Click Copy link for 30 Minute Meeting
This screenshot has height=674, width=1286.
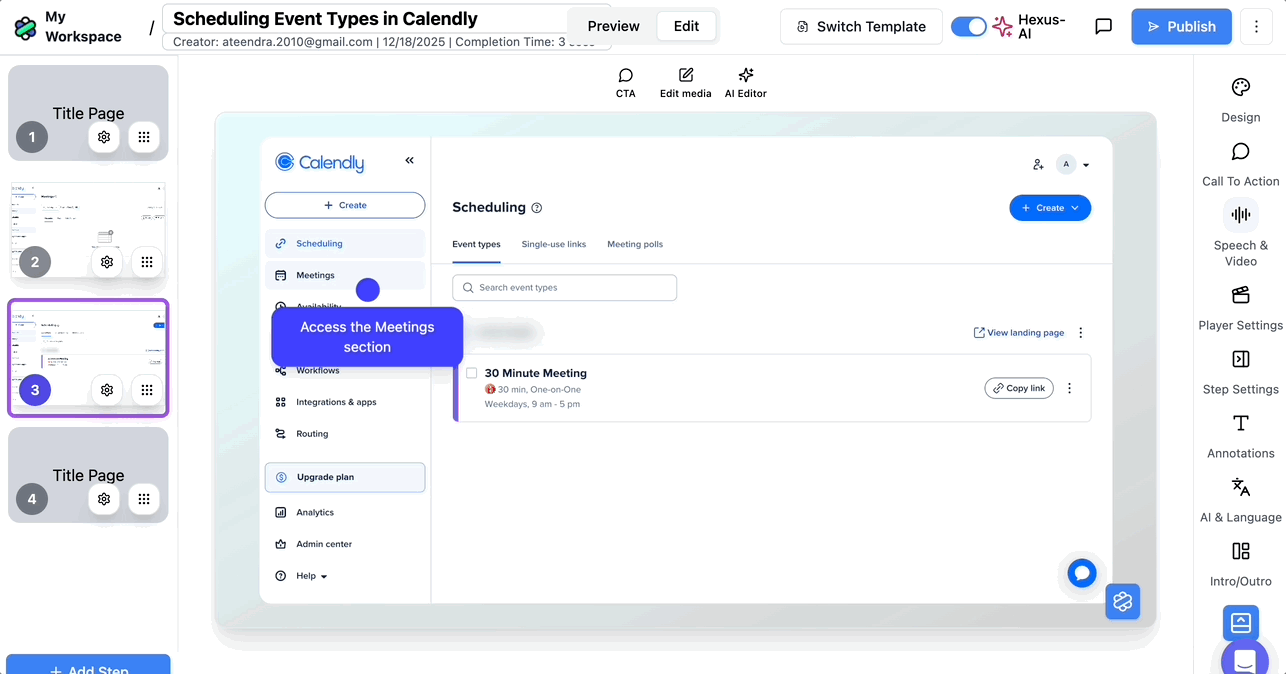pos(1019,388)
